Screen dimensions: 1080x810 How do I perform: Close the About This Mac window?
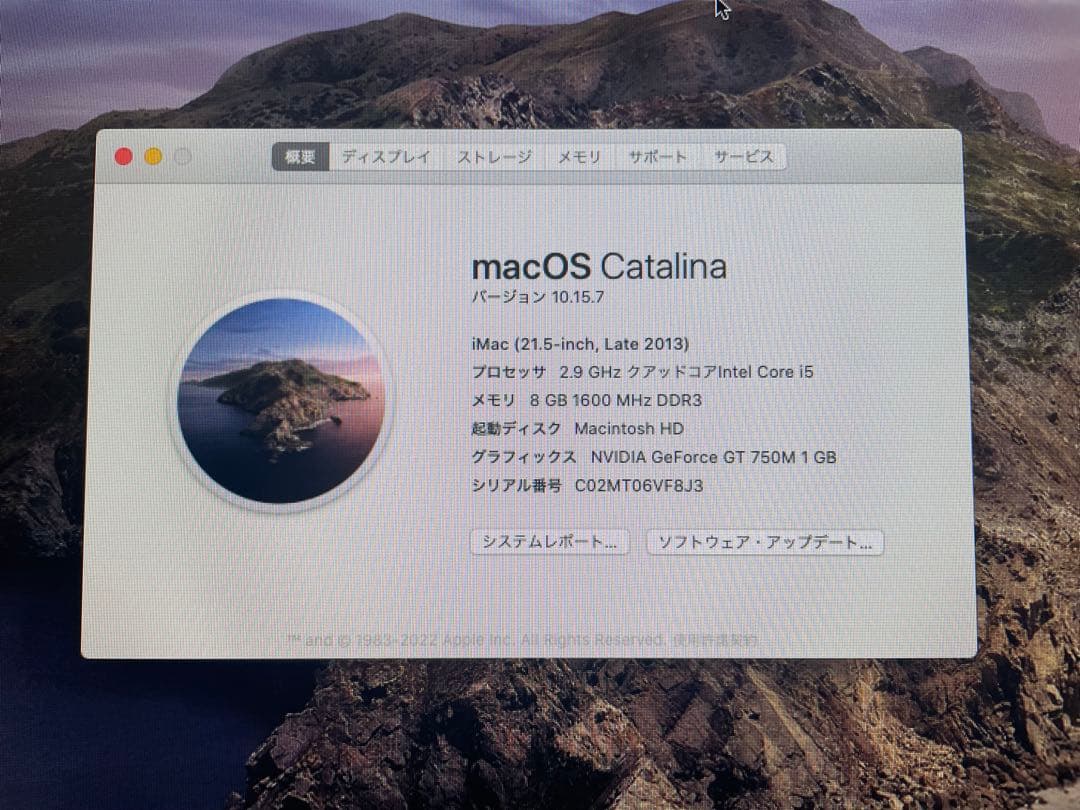click(123, 156)
